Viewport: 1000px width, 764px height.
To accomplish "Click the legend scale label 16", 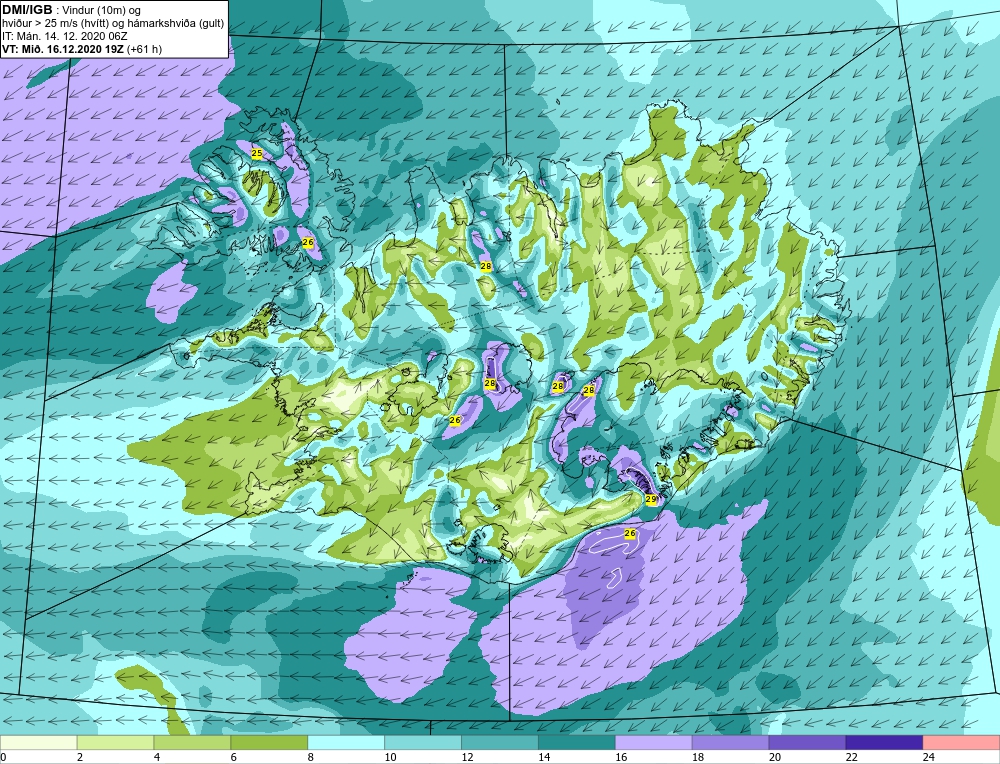I will 621,758.
